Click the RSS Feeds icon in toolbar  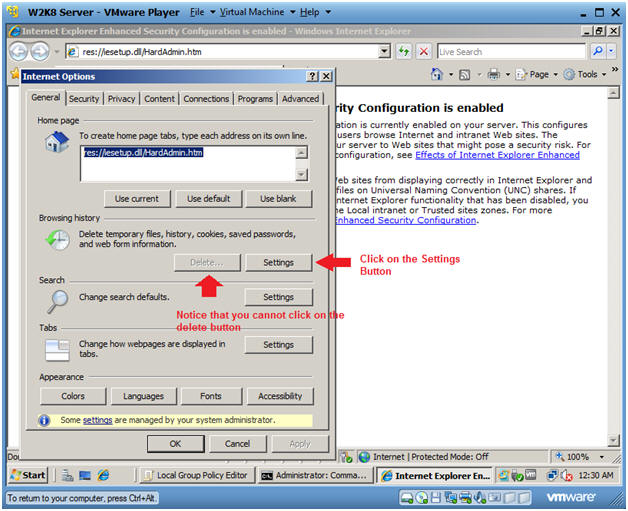coord(465,74)
